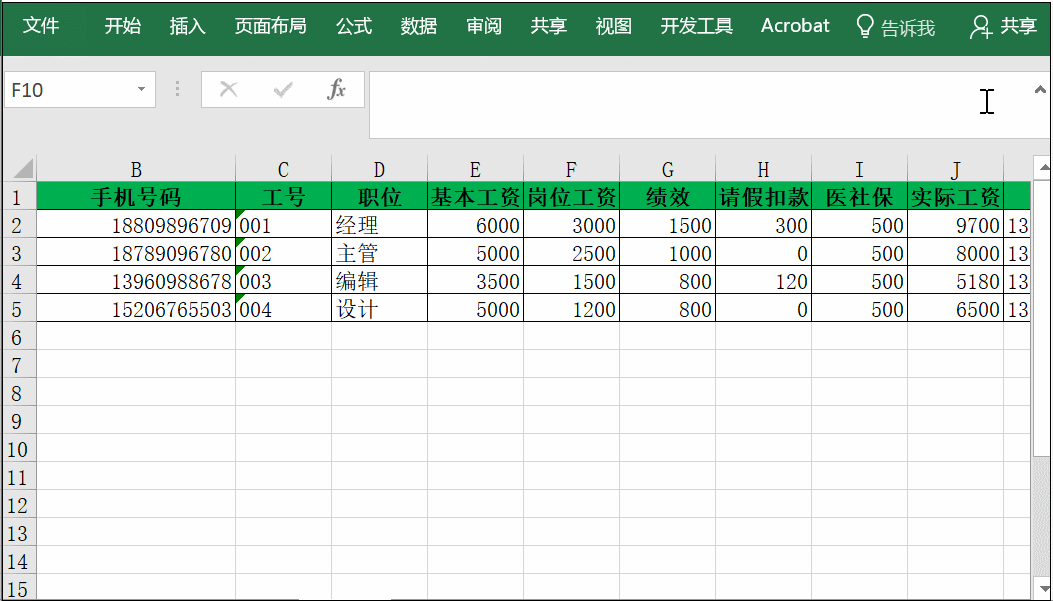
Task: Select the 主管 cell
Action: pyautogui.click(x=379, y=253)
